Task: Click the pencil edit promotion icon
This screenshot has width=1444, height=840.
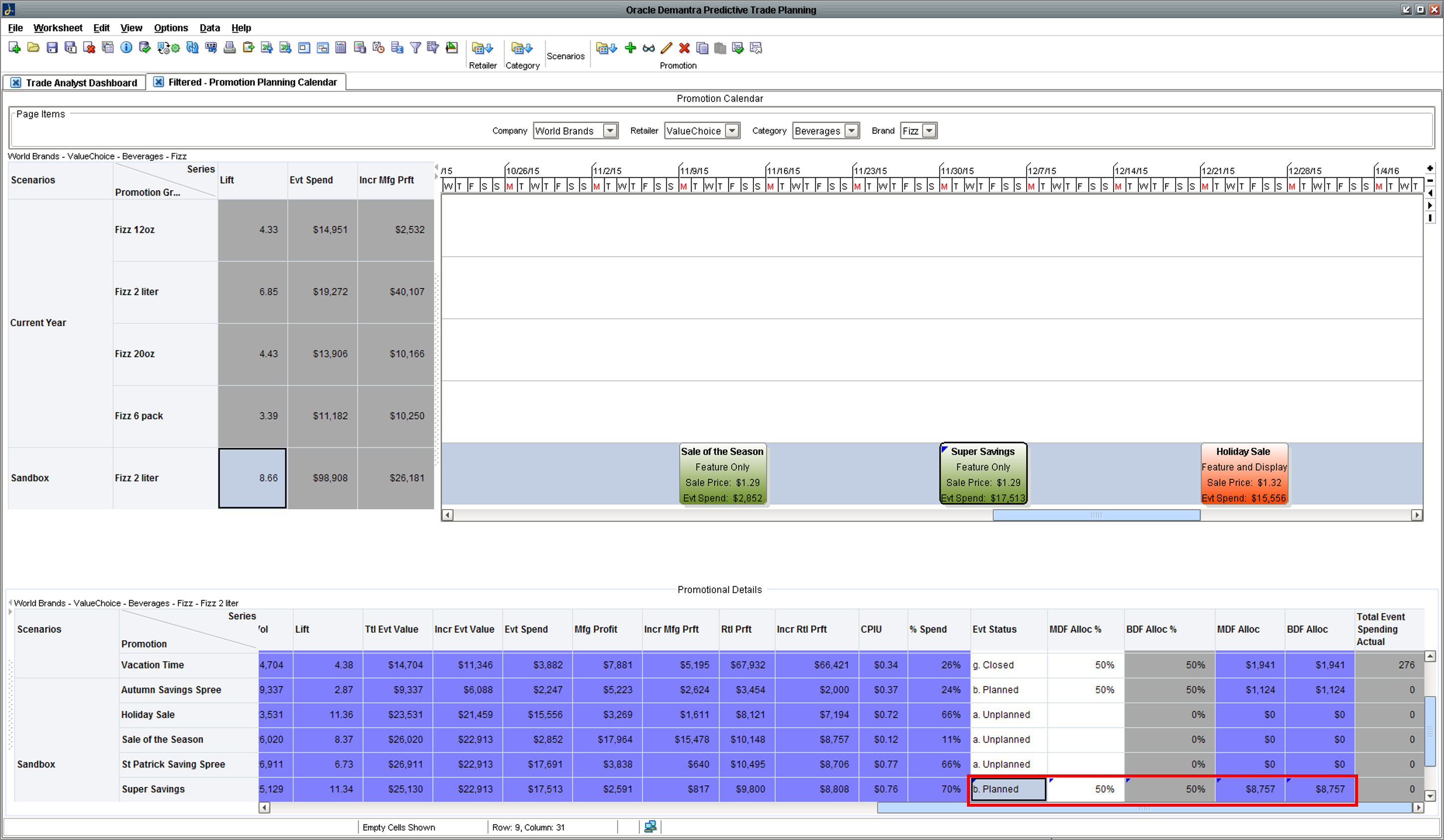Action: click(666, 48)
